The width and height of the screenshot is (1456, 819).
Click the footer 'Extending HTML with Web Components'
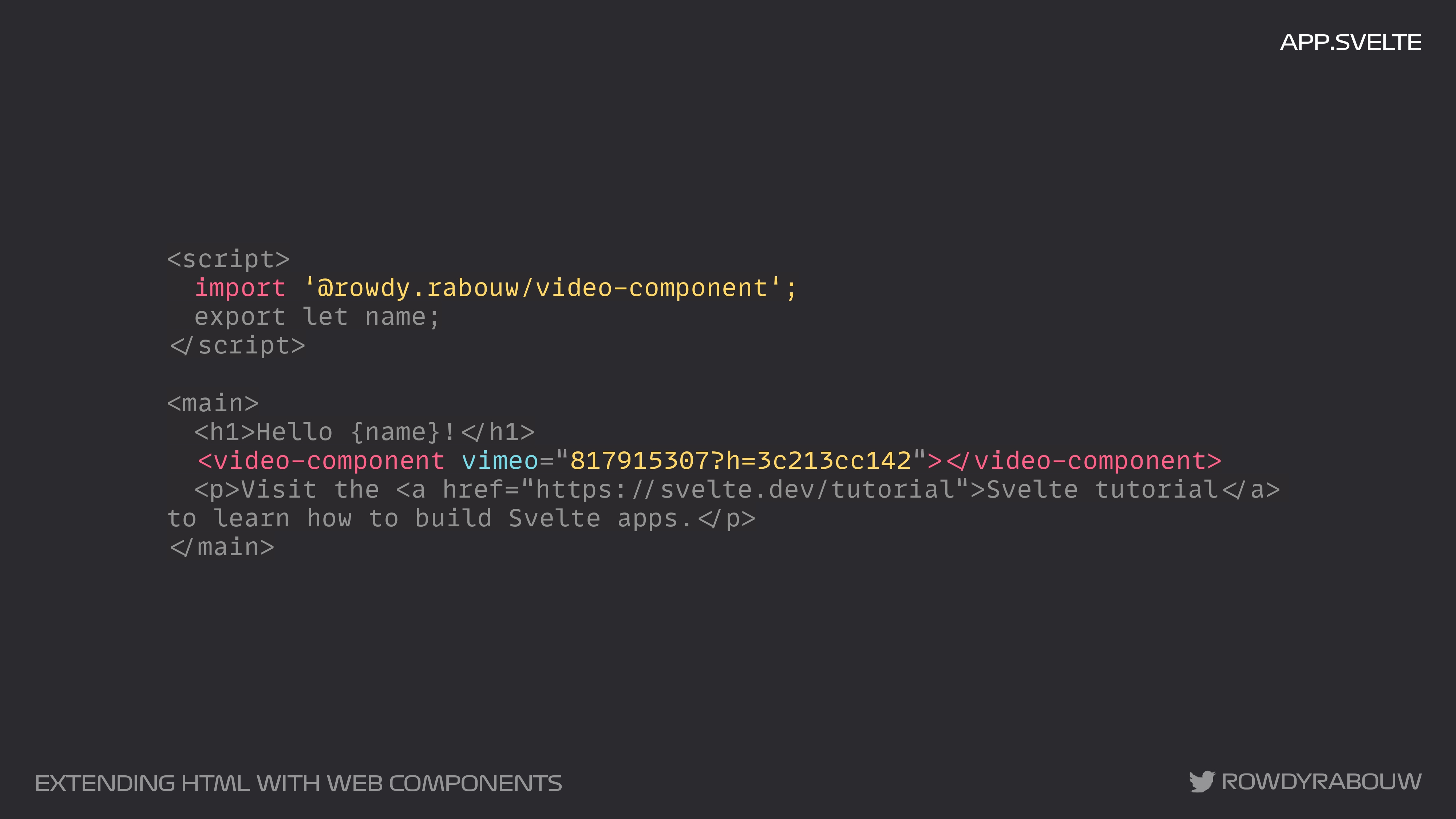[298, 783]
